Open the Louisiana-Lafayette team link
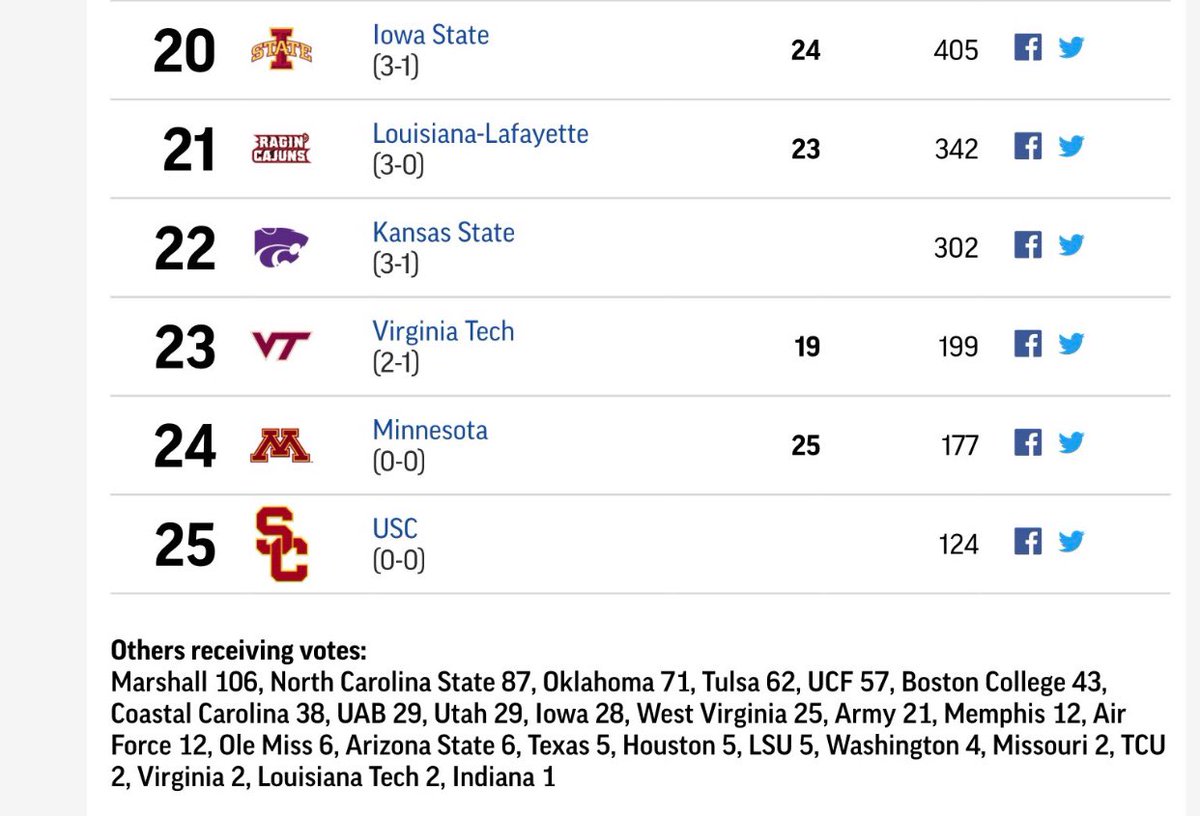 [x=481, y=133]
